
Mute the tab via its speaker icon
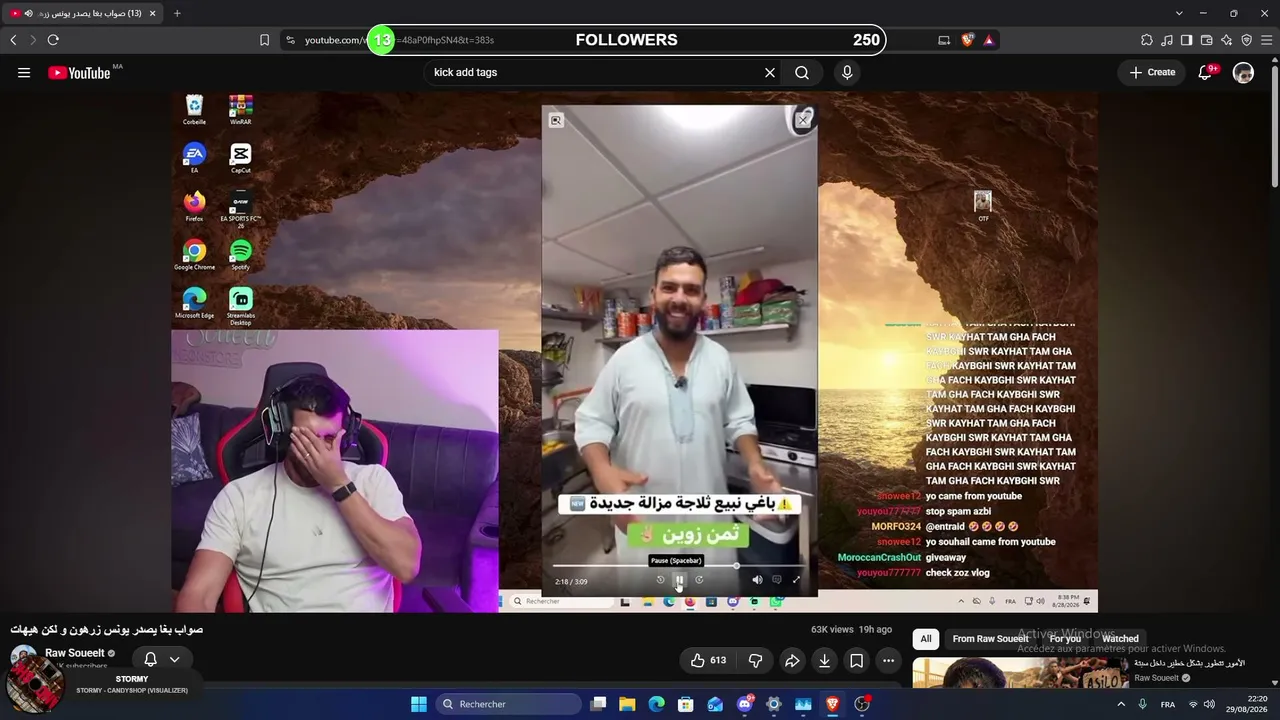point(28,13)
